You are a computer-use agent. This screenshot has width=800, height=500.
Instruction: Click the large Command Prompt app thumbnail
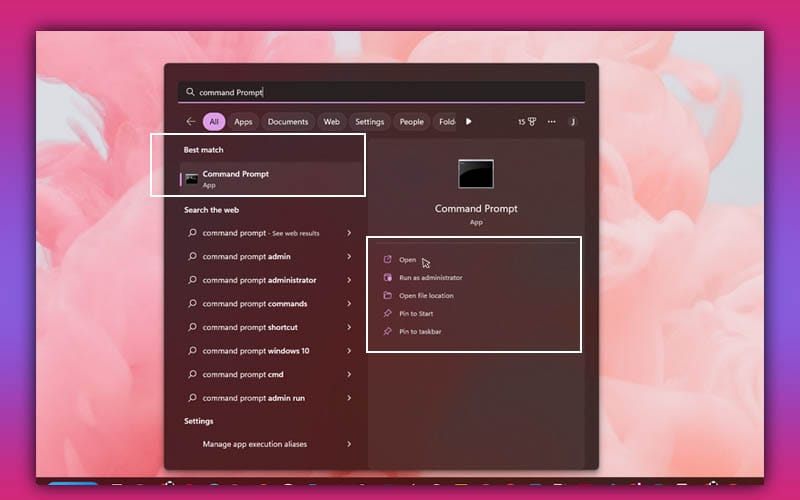coord(476,174)
